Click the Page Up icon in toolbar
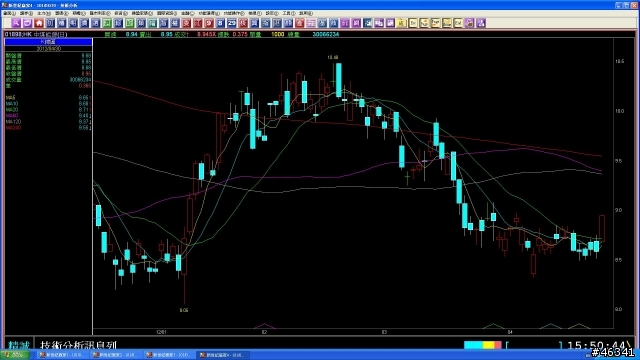The width and height of the screenshot is (640, 360). tap(424, 23)
